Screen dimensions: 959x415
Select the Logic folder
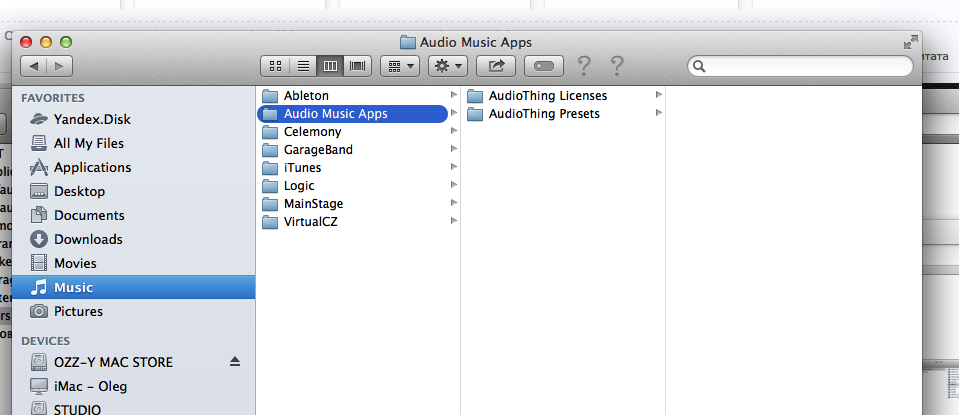[353, 185]
